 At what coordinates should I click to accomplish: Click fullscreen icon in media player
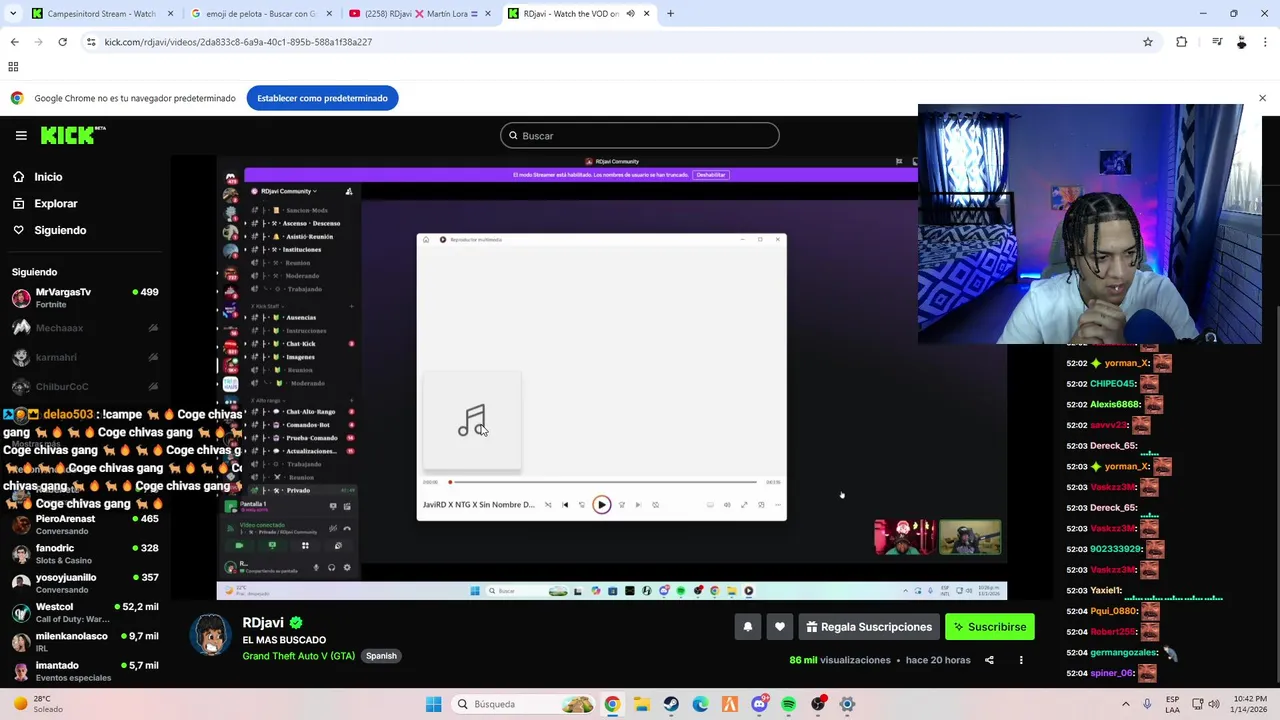[x=744, y=505]
